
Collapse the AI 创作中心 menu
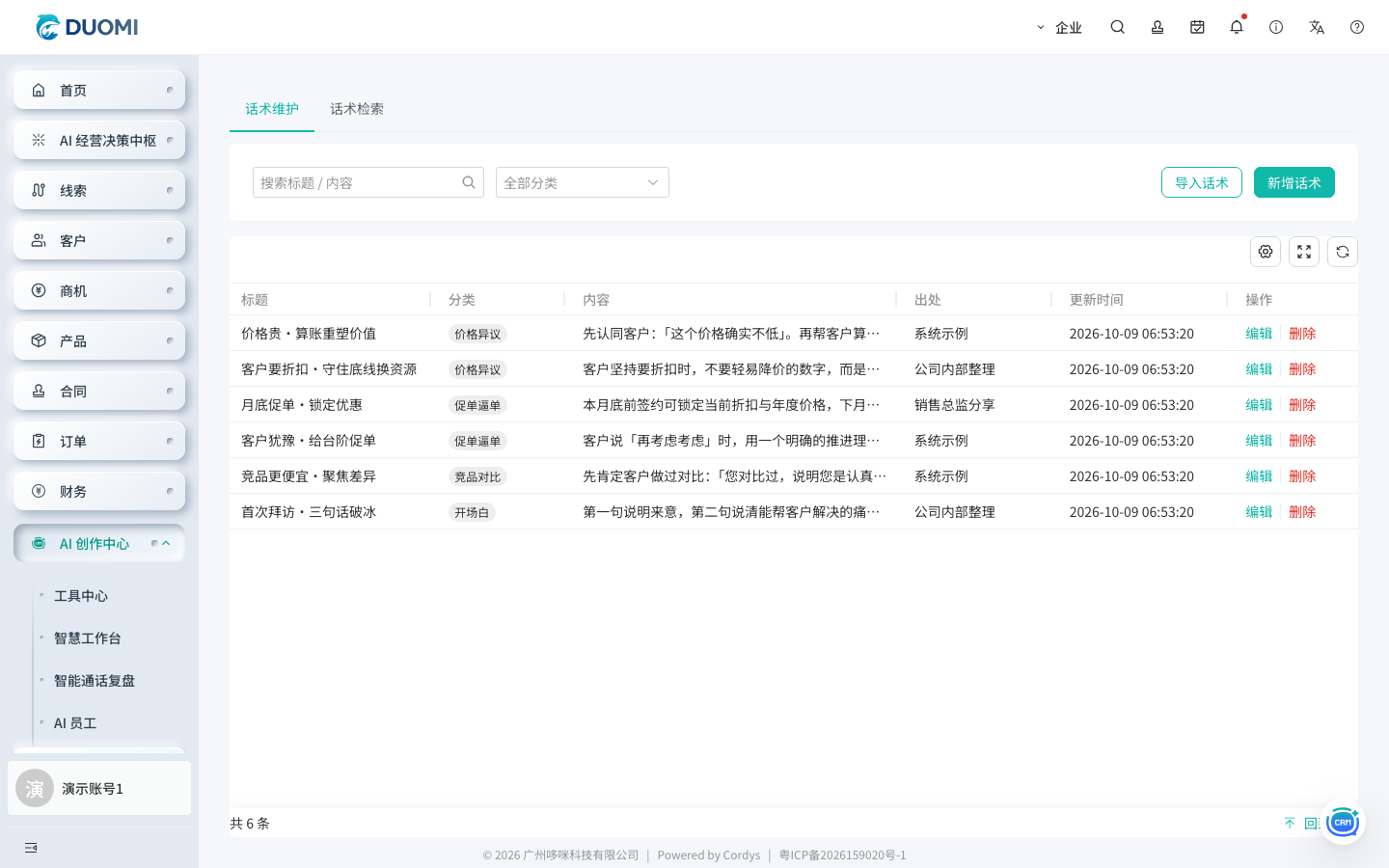coord(99,543)
